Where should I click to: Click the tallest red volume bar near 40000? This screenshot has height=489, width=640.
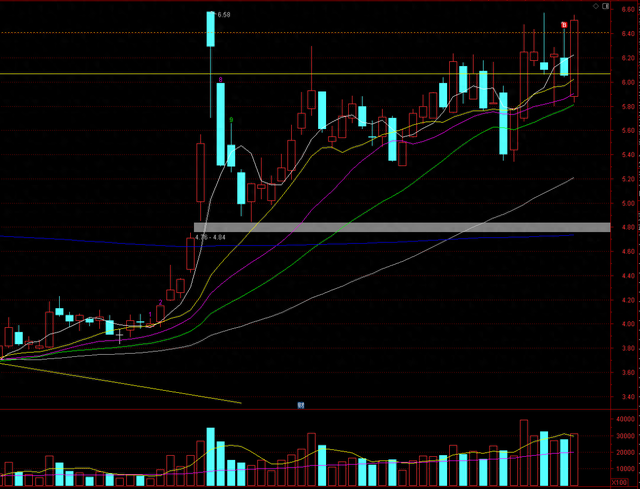[524, 452]
